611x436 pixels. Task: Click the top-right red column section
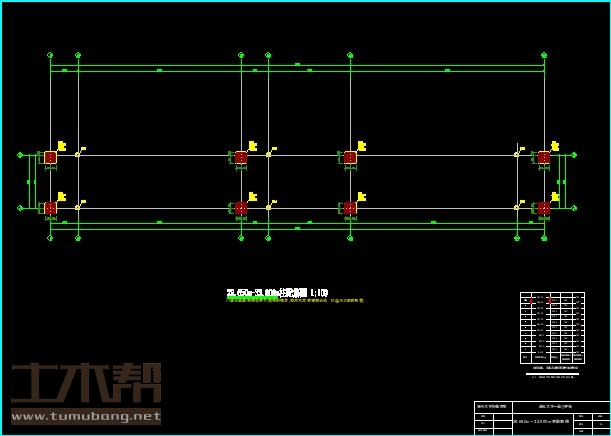544,157
